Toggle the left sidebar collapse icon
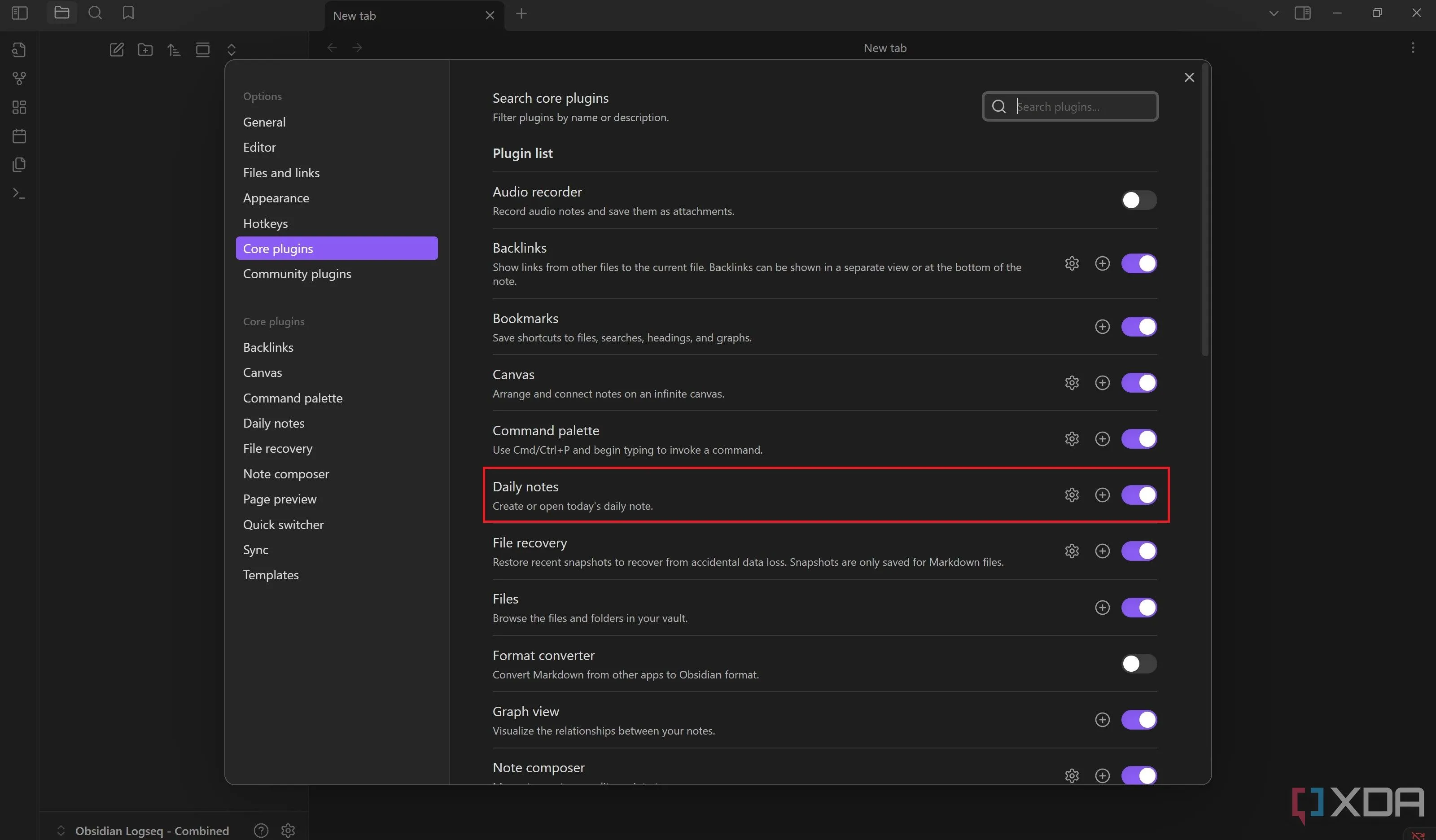The image size is (1436, 840). point(19,13)
